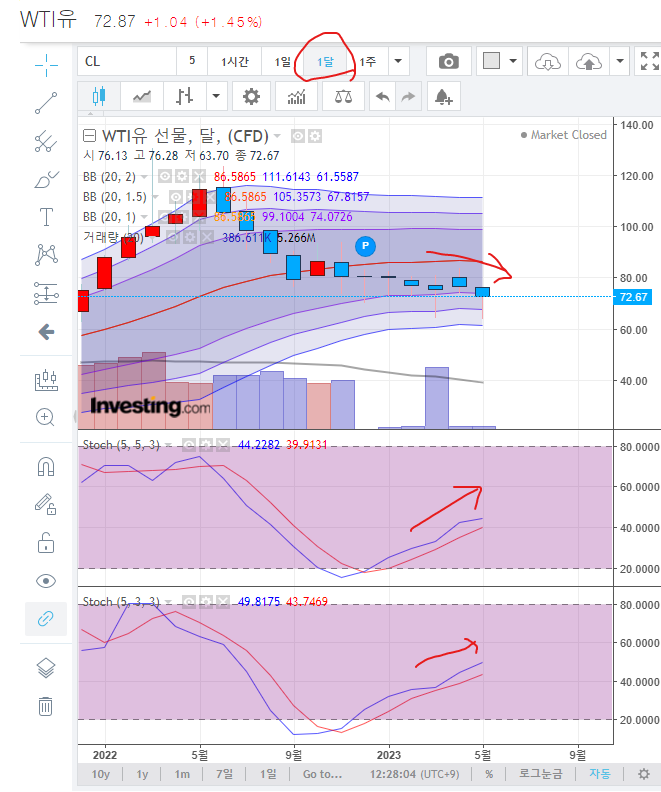Remove the Stoch (5, 3, 3) indicator
The width and height of the screenshot is (661, 792).
pos(223,602)
